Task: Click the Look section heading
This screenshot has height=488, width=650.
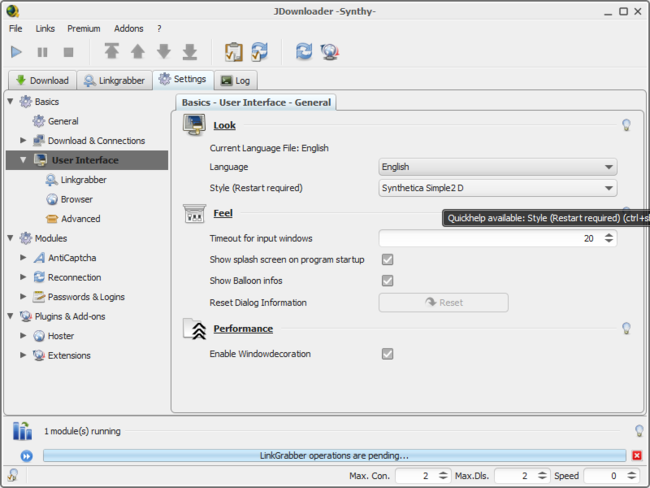Action: tap(224, 125)
